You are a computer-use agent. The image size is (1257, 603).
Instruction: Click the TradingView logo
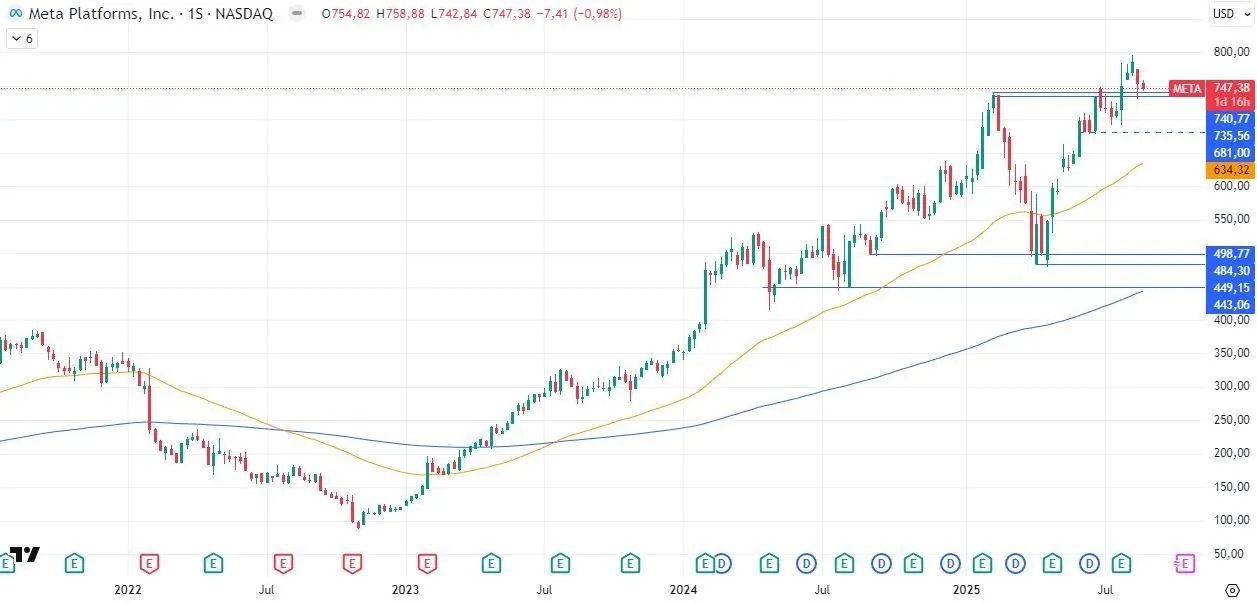coord(25,555)
